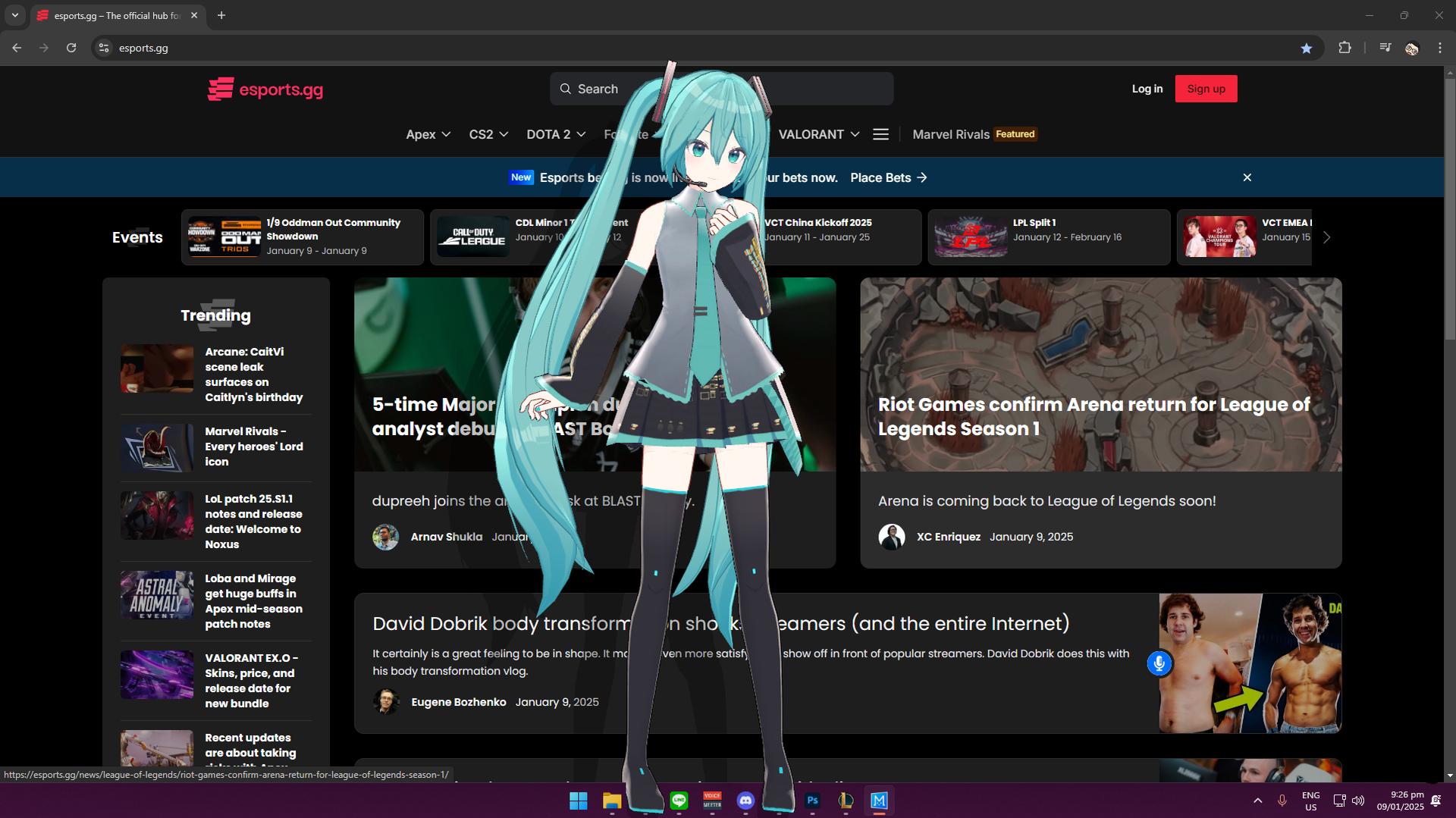Open the DOTA 2 navigation menu
The image size is (1456, 818).
tap(556, 134)
